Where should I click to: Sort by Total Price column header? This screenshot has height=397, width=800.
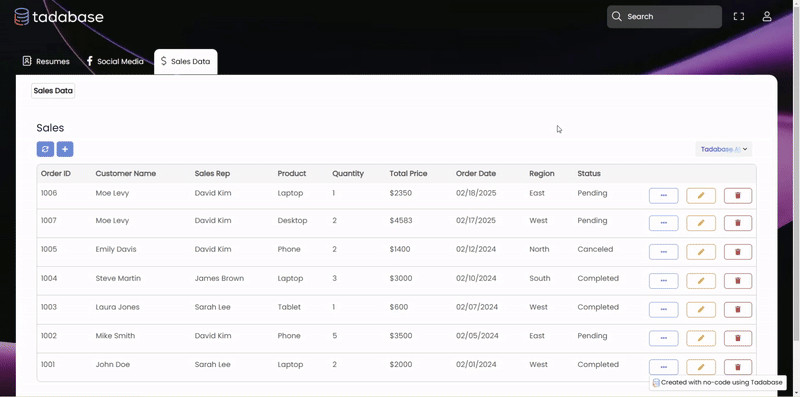point(408,173)
